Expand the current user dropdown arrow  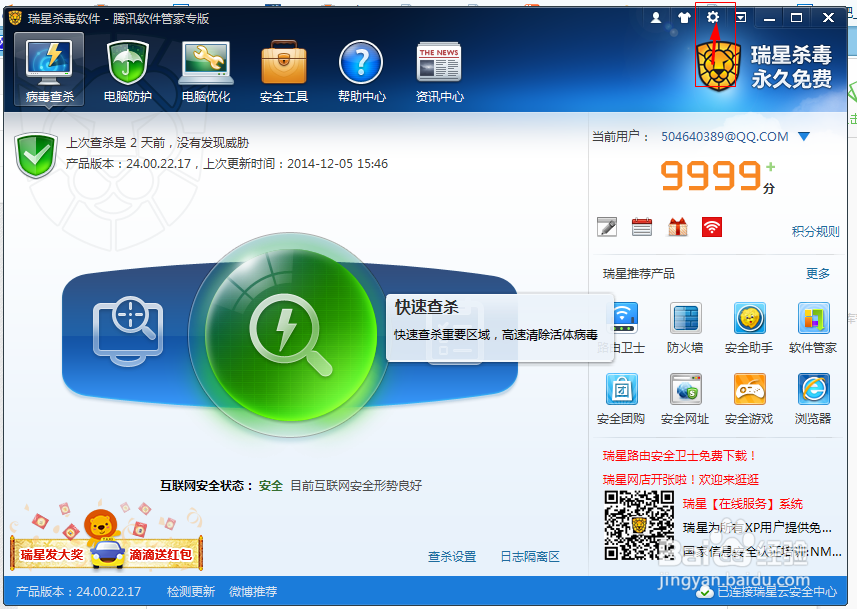pos(803,136)
